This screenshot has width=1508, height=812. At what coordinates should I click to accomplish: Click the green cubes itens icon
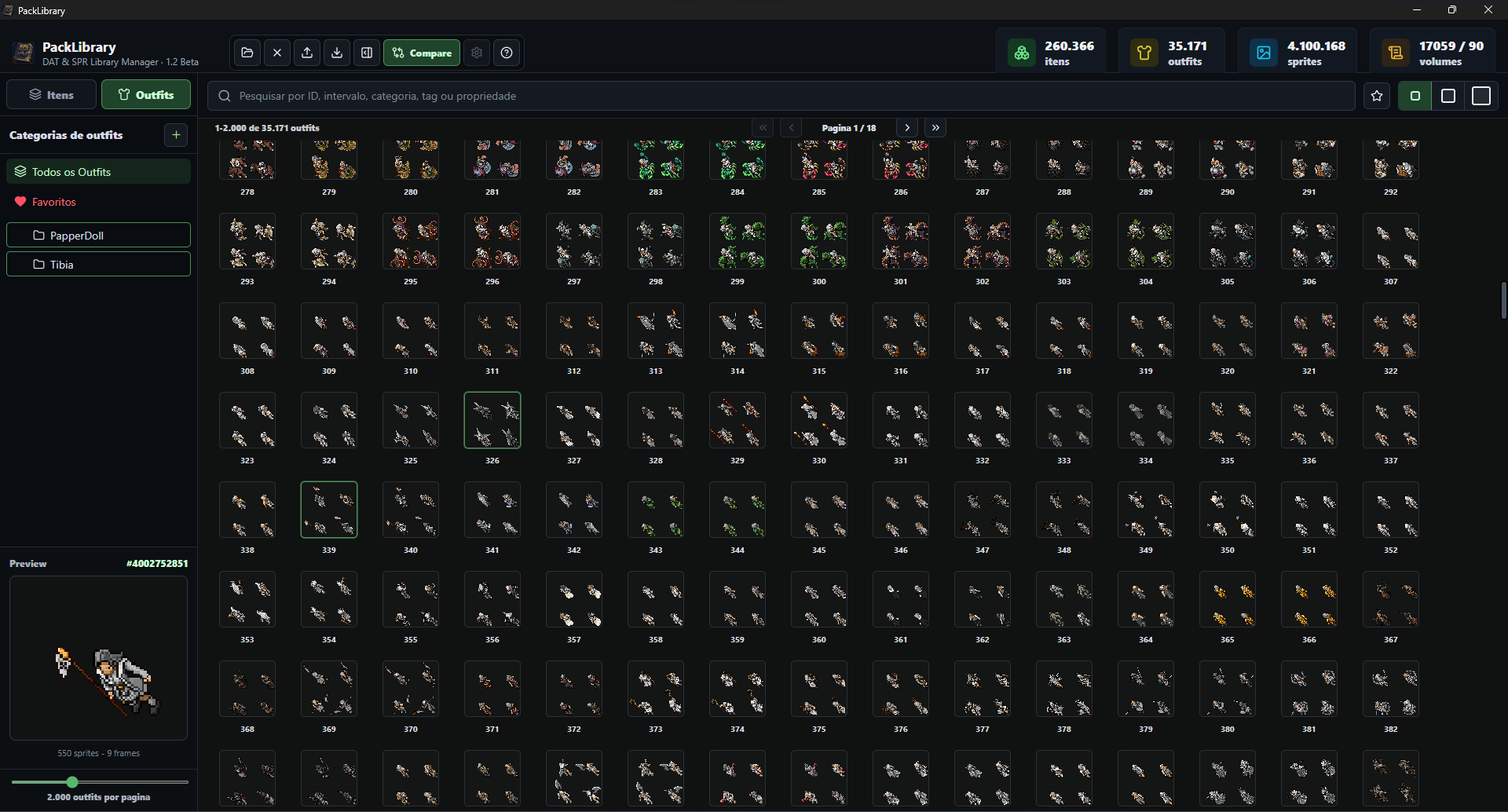pyautogui.click(x=1022, y=53)
